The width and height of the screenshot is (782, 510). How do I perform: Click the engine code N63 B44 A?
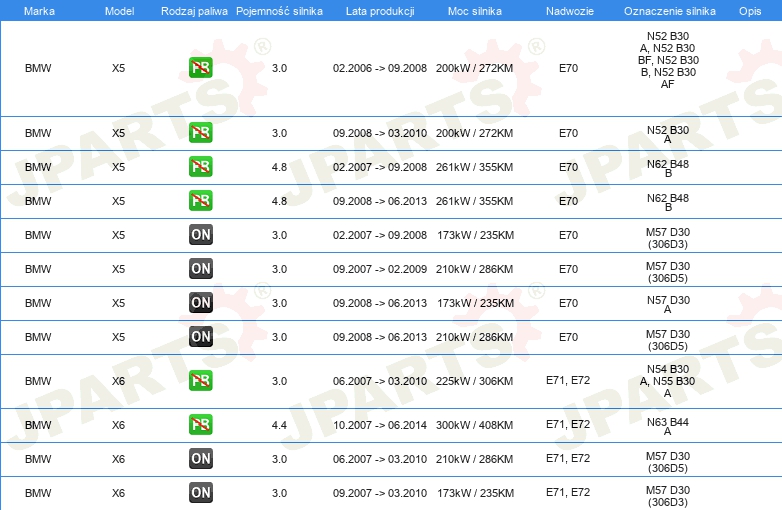(668, 427)
